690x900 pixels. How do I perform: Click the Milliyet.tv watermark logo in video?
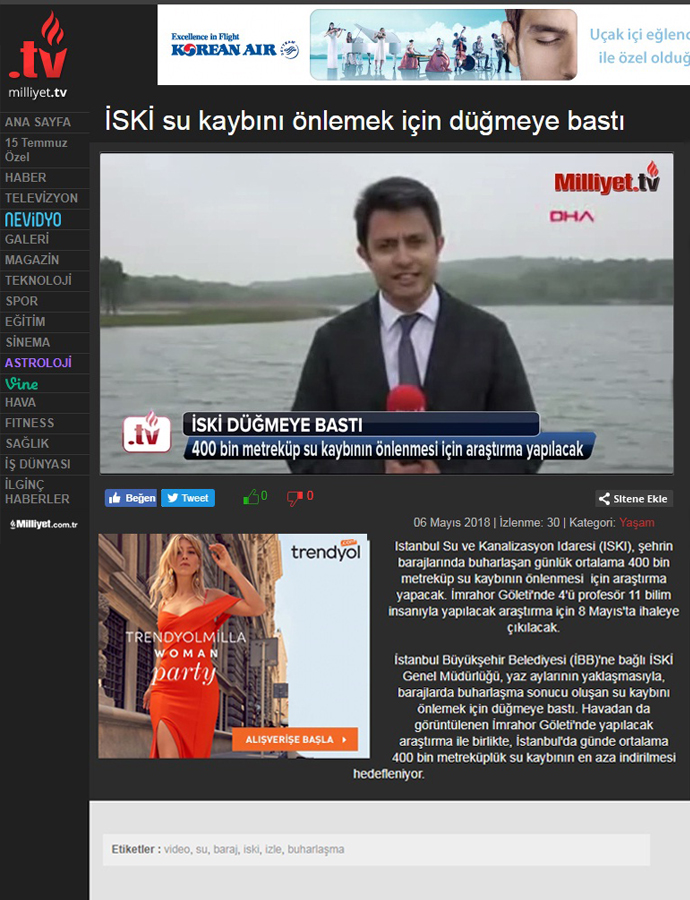[607, 179]
